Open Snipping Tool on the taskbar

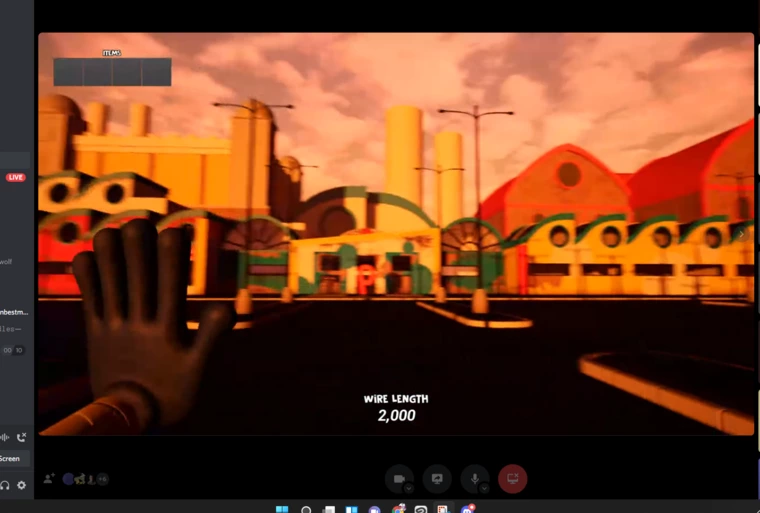point(443,509)
